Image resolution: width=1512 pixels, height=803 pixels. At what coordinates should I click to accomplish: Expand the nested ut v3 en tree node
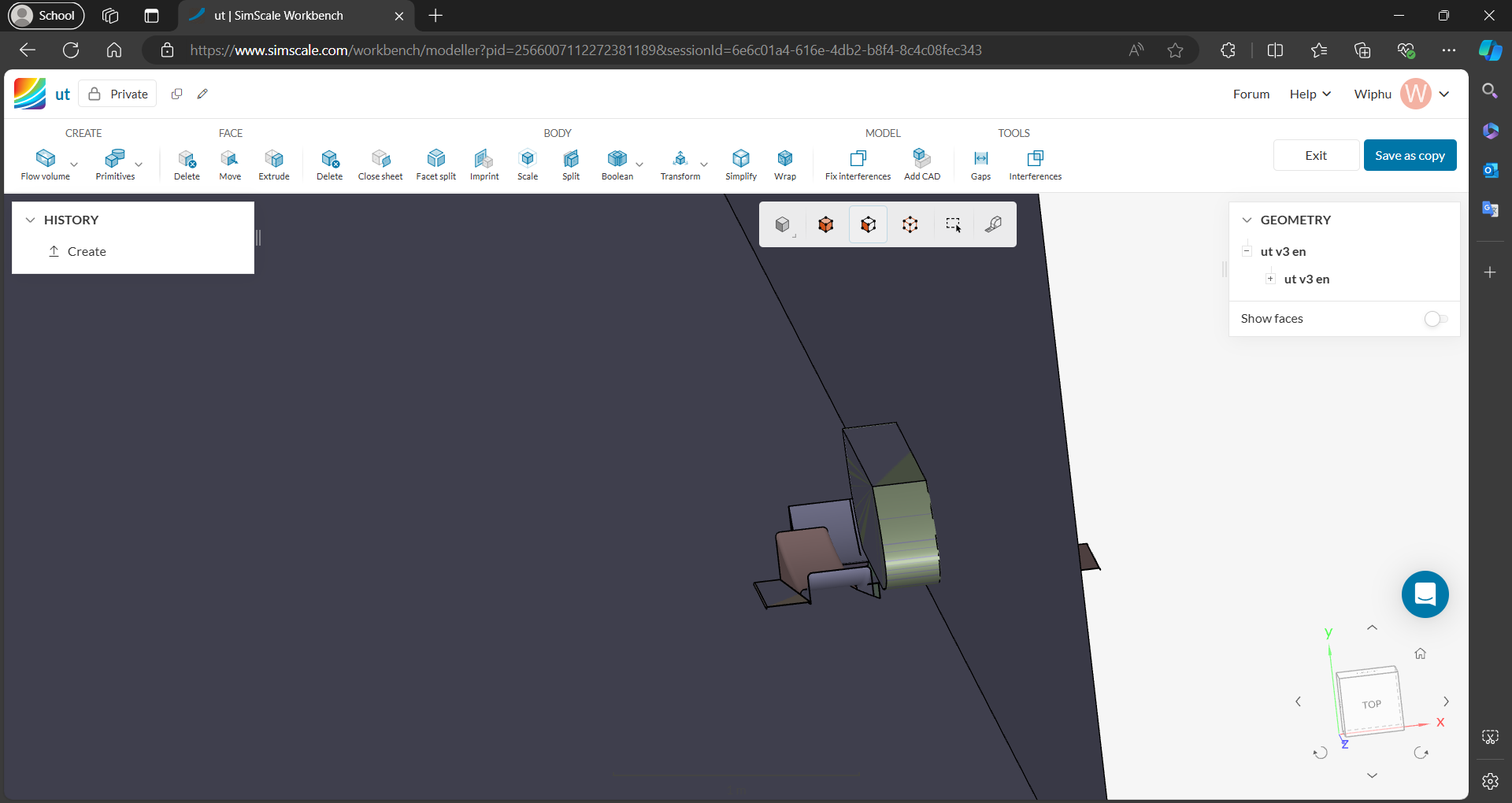pos(1270,279)
